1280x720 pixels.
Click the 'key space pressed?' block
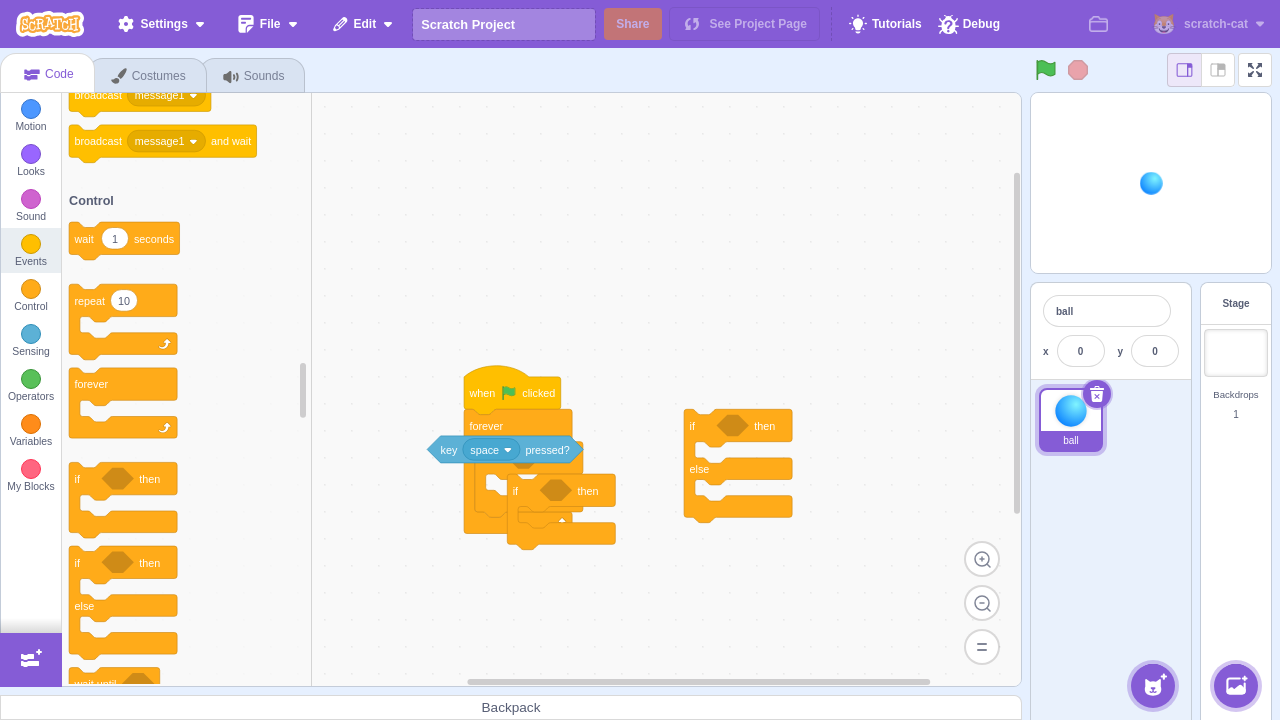505,450
